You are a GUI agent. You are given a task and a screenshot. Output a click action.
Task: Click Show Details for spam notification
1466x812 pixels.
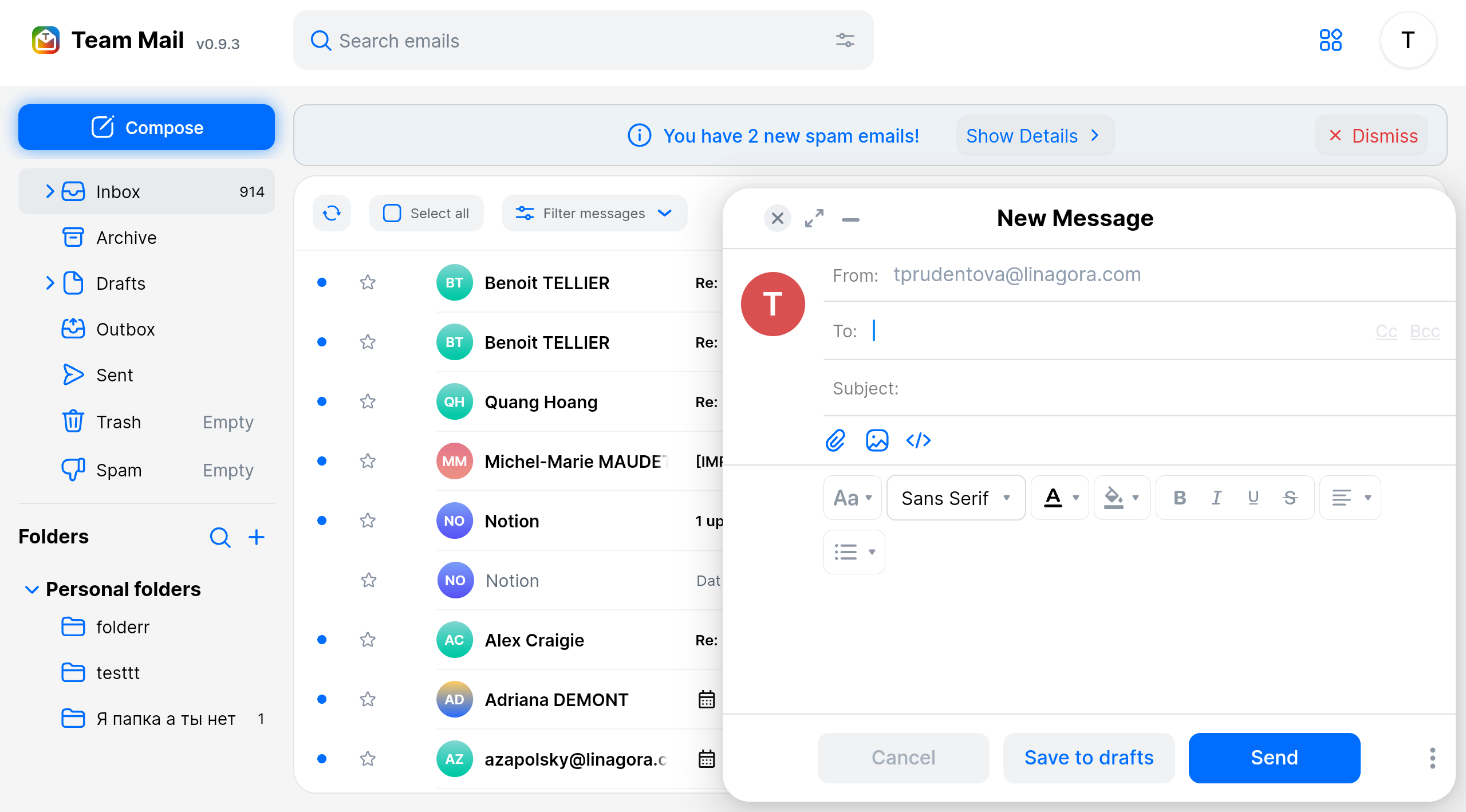click(1034, 135)
